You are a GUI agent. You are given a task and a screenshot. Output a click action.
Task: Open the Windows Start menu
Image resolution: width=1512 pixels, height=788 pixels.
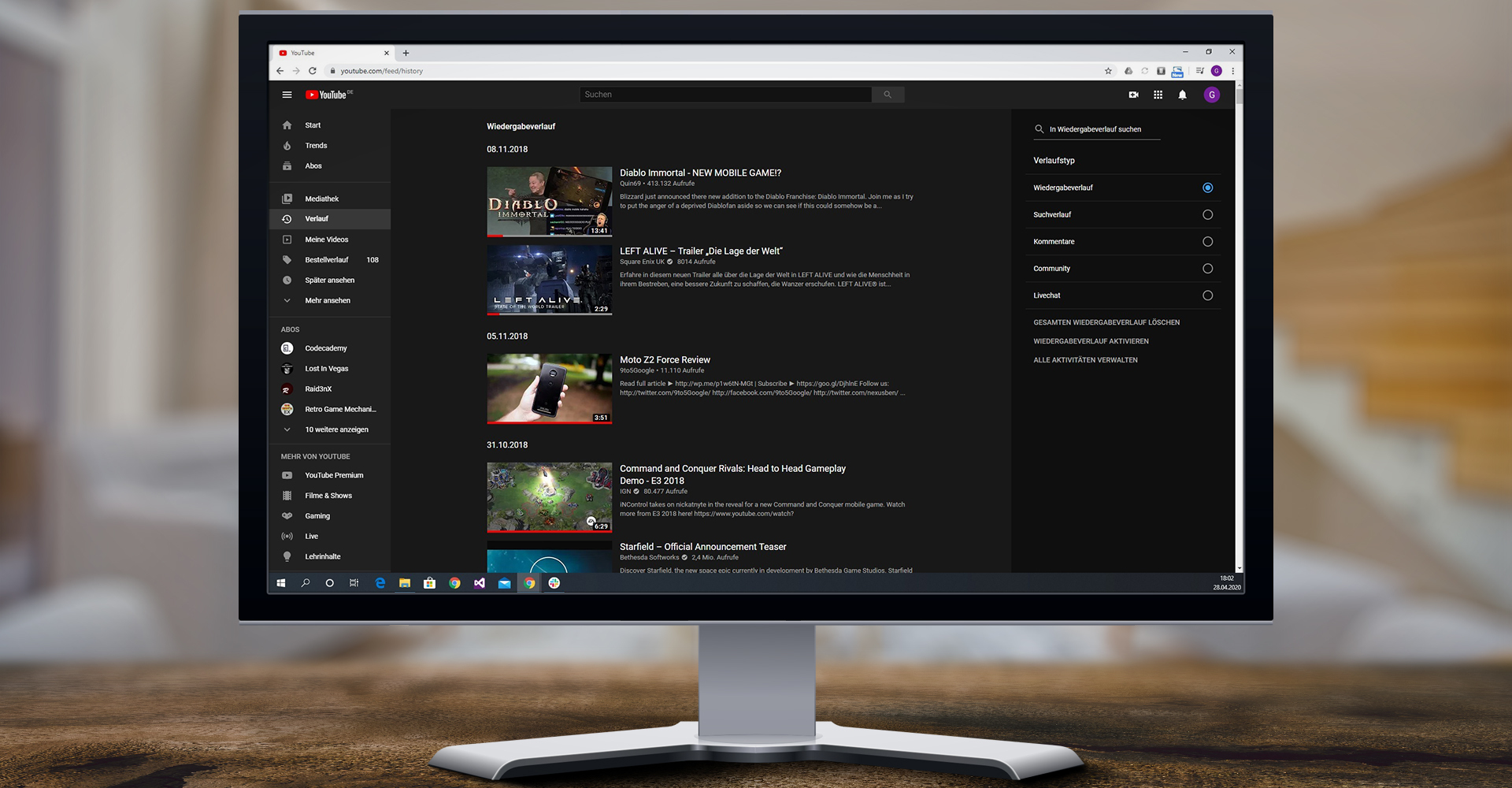pos(281,583)
